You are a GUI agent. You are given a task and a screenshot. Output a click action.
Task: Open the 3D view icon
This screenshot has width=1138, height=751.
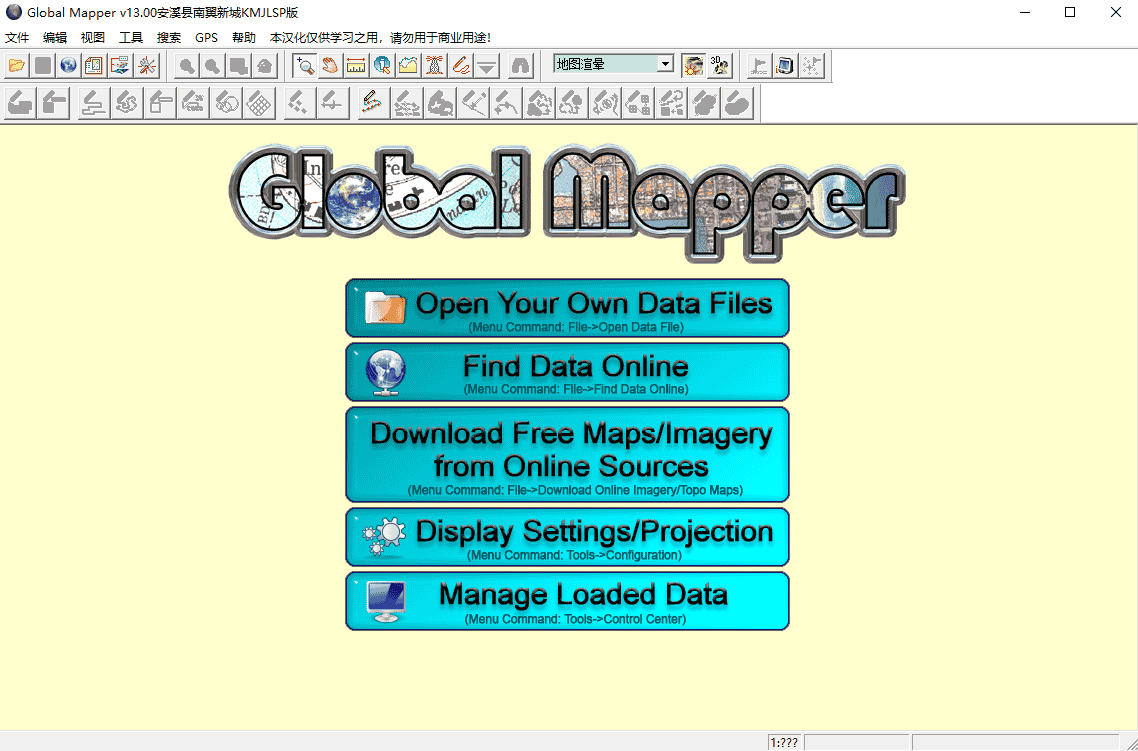point(719,66)
